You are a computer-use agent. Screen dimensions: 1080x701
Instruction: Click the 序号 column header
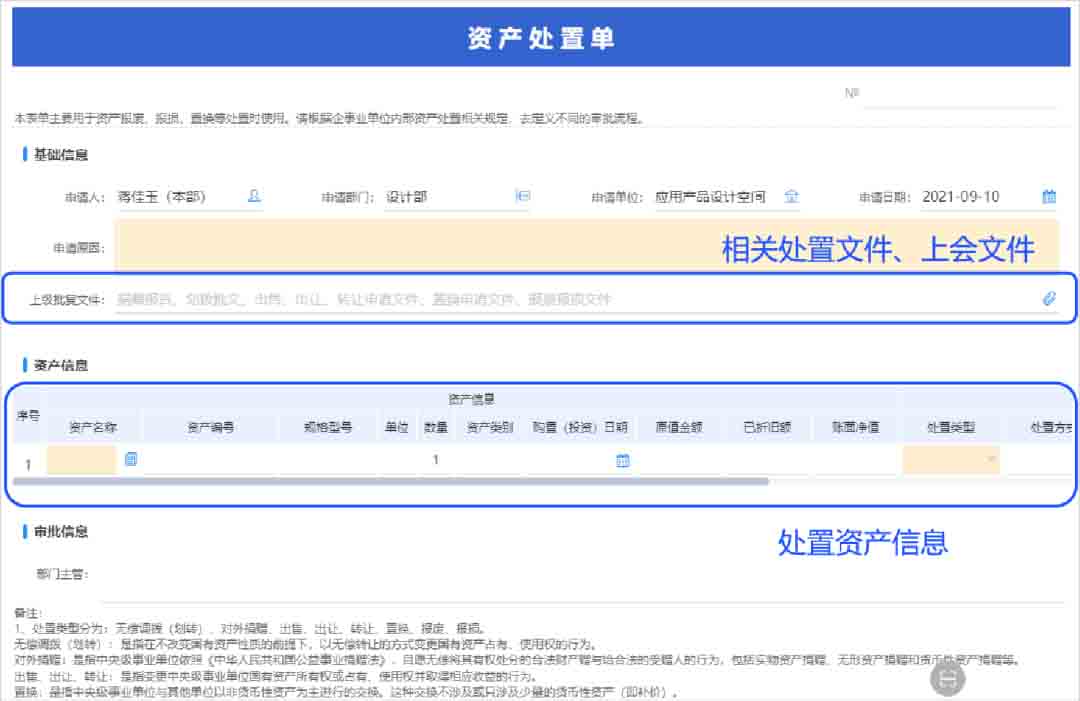28,415
